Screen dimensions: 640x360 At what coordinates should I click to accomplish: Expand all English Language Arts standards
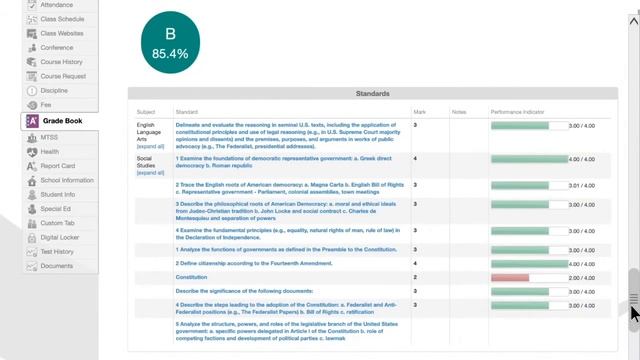150,147
